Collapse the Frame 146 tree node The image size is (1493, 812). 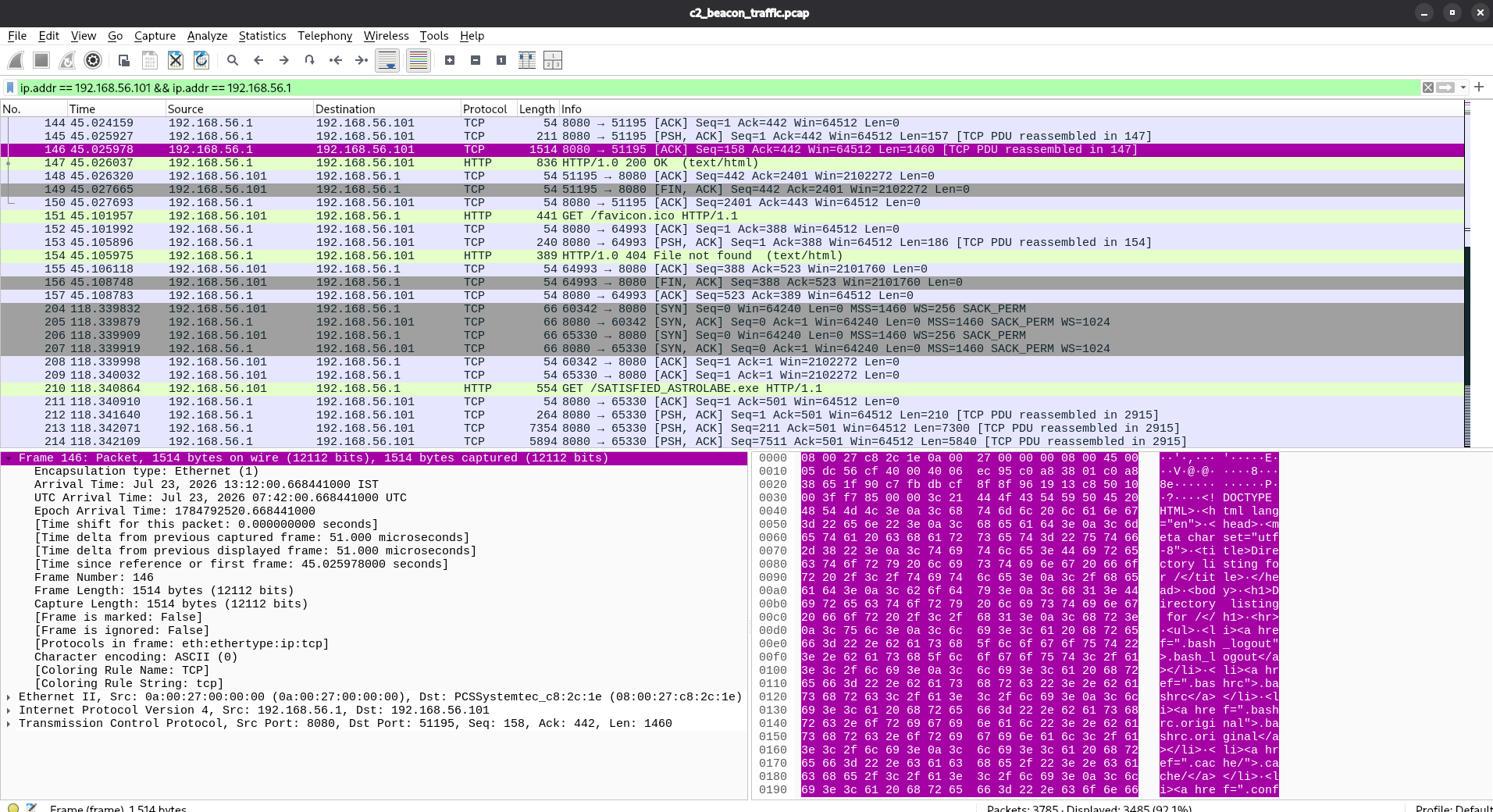(9, 458)
